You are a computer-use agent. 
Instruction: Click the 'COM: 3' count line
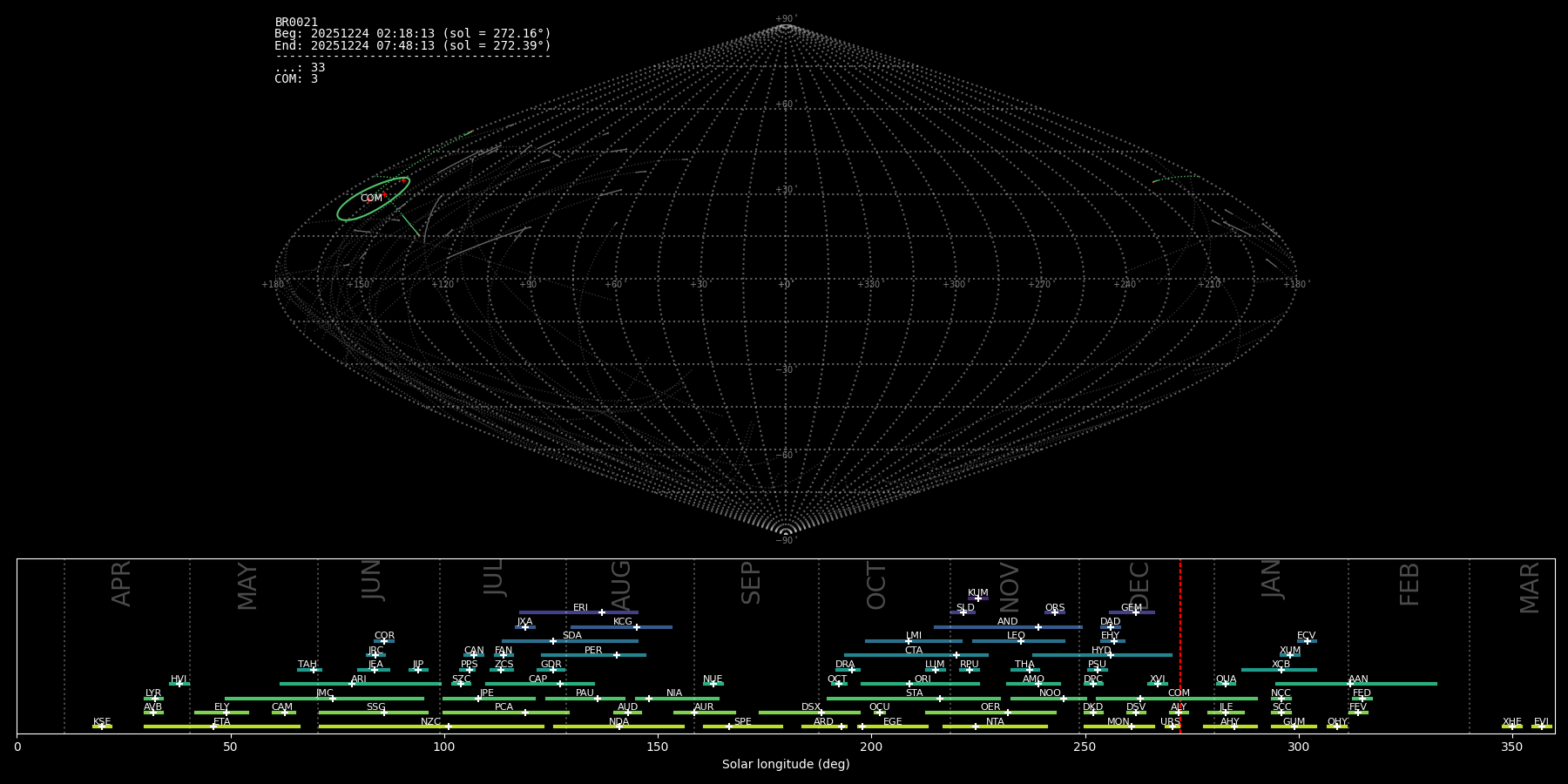coord(296,79)
